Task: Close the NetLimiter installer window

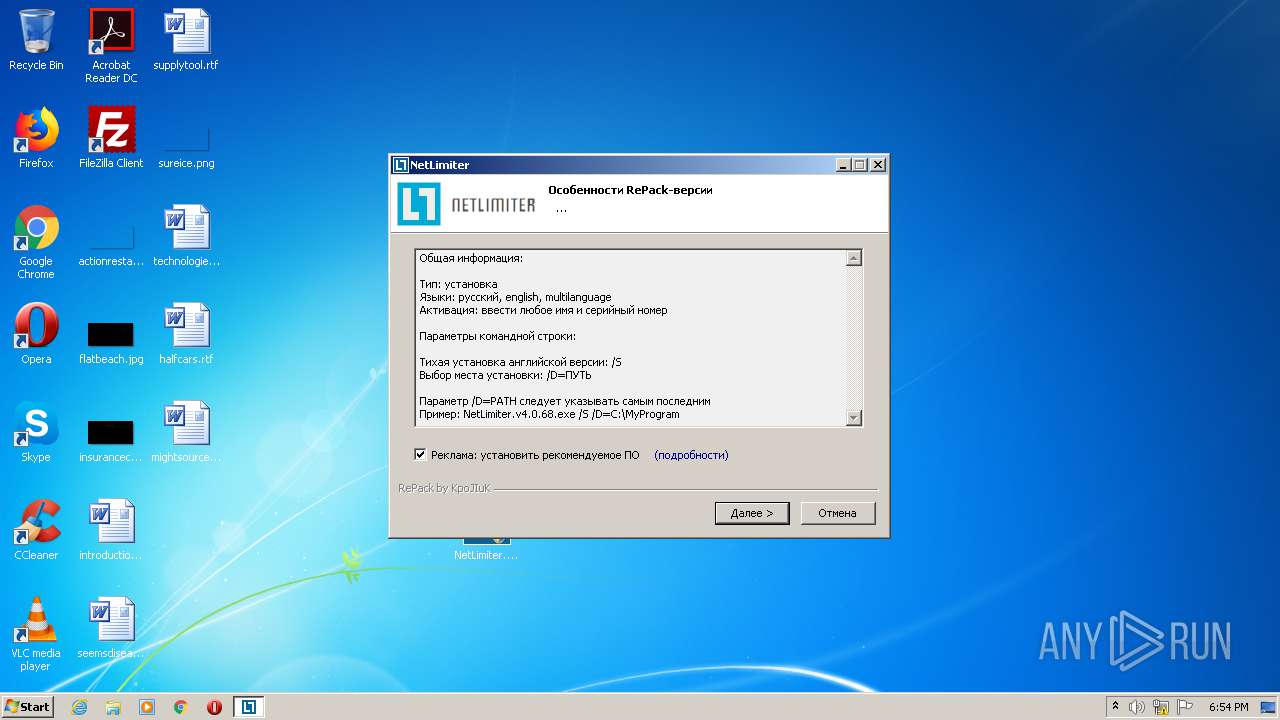Action: click(x=877, y=165)
